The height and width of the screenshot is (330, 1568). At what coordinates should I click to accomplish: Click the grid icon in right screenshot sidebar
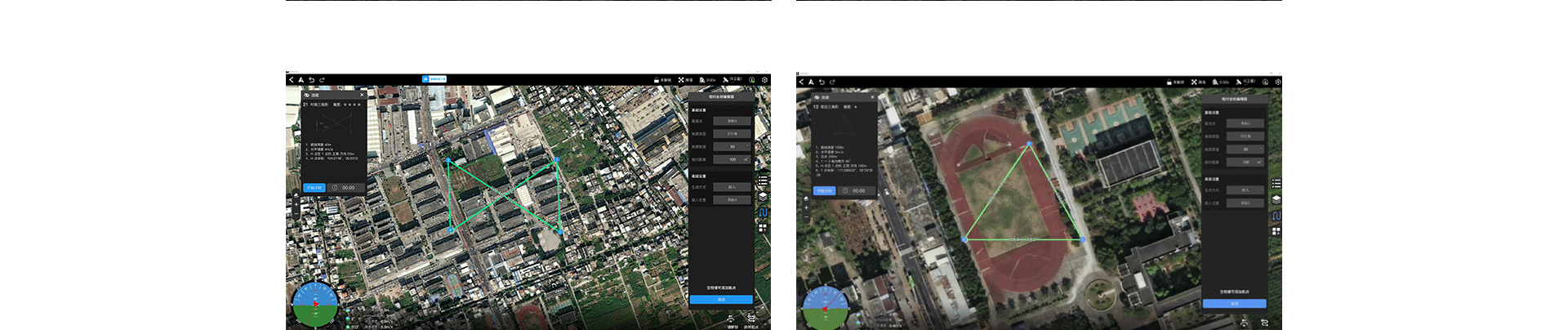(1276, 232)
